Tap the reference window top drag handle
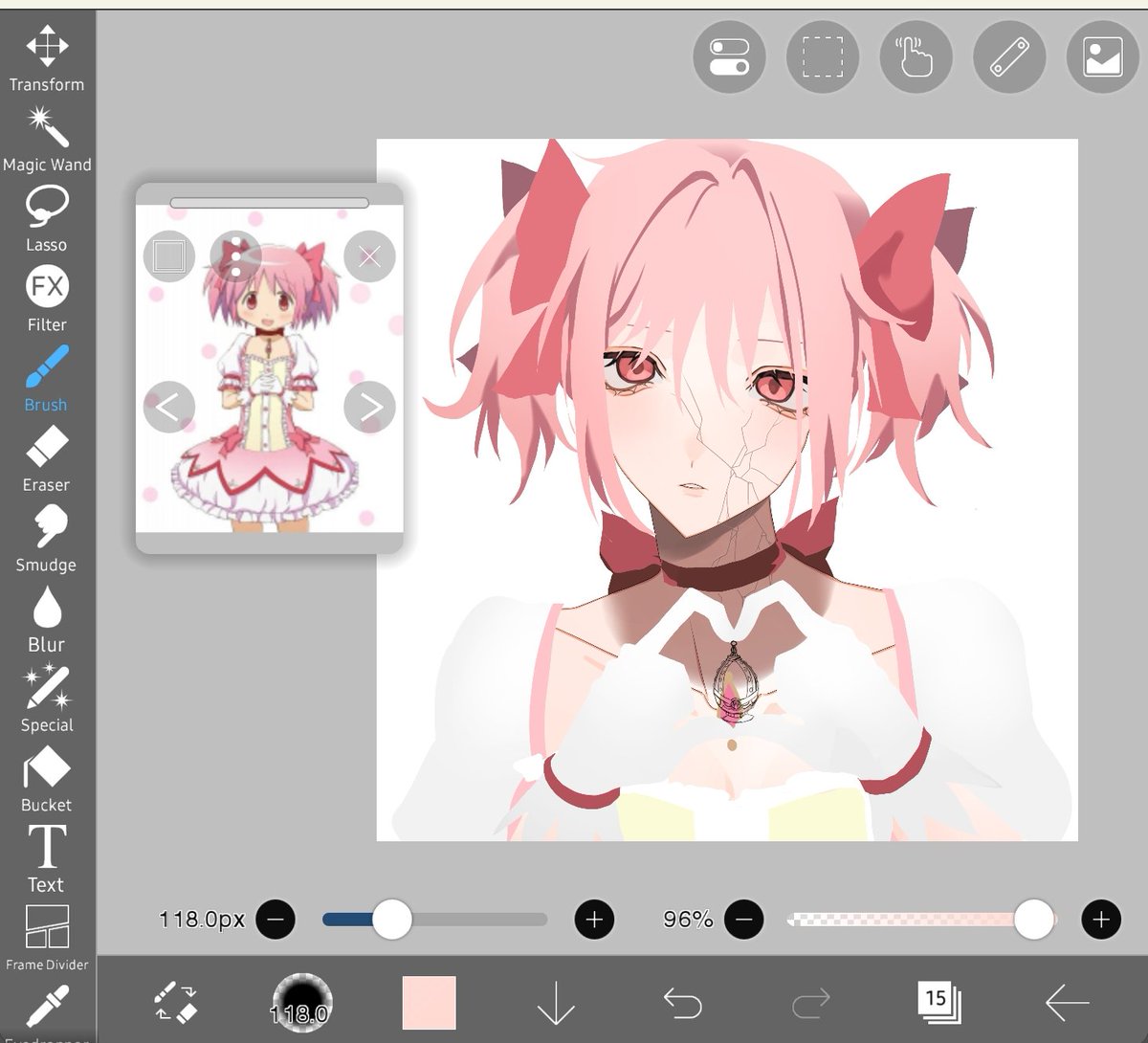Viewport: 1148px width, 1043px height. pyautogui.click(x=269, y=203)
